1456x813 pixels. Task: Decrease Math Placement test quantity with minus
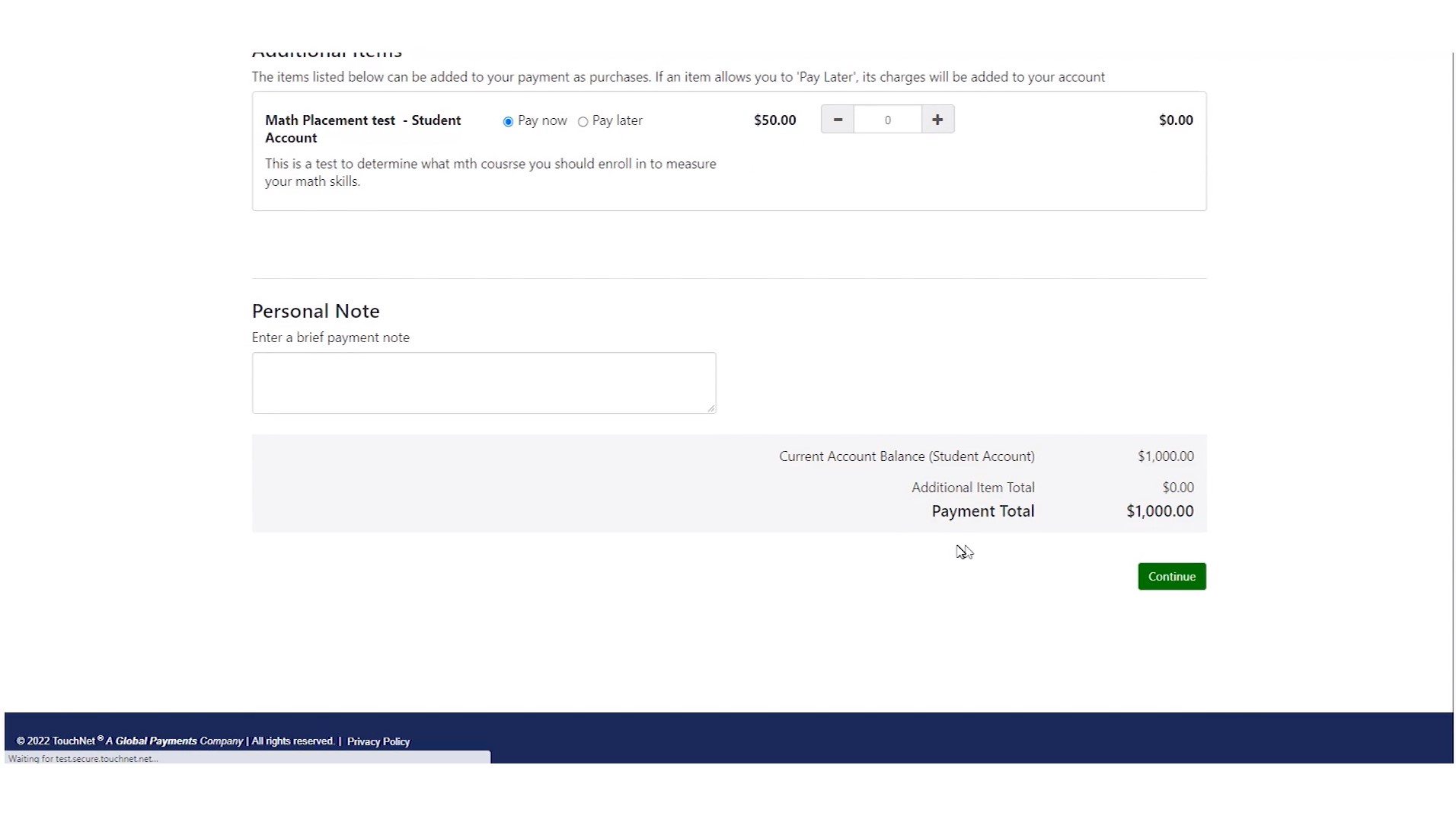(837, 120)
